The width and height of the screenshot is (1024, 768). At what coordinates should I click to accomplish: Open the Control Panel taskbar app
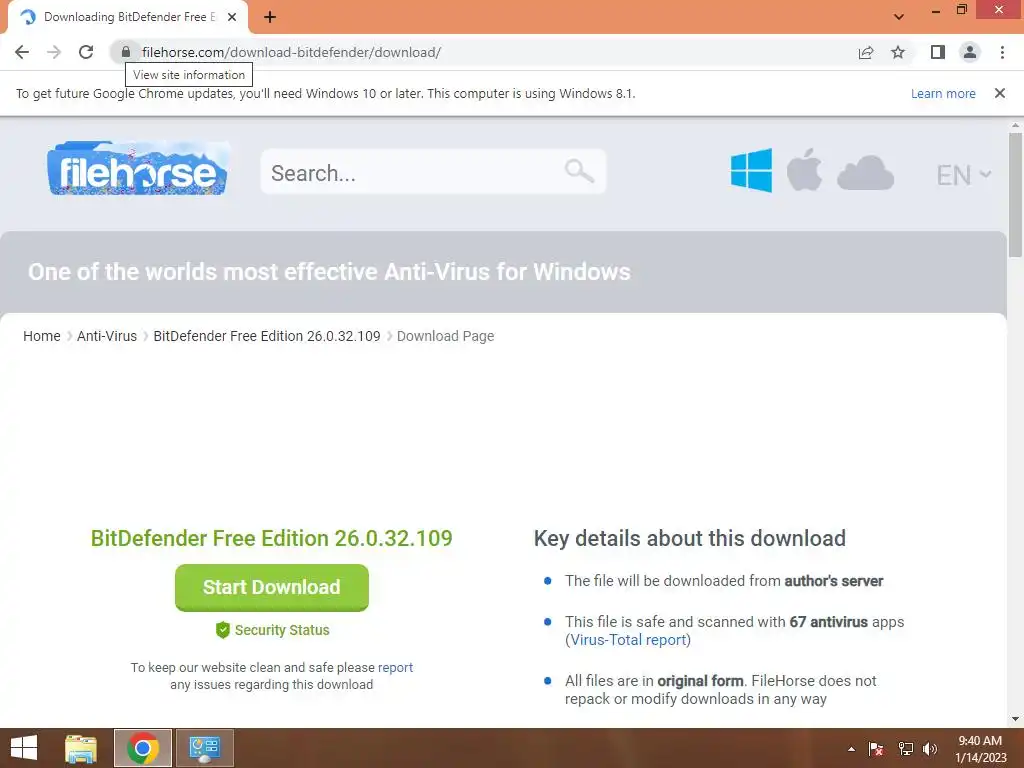click(205, 748)
